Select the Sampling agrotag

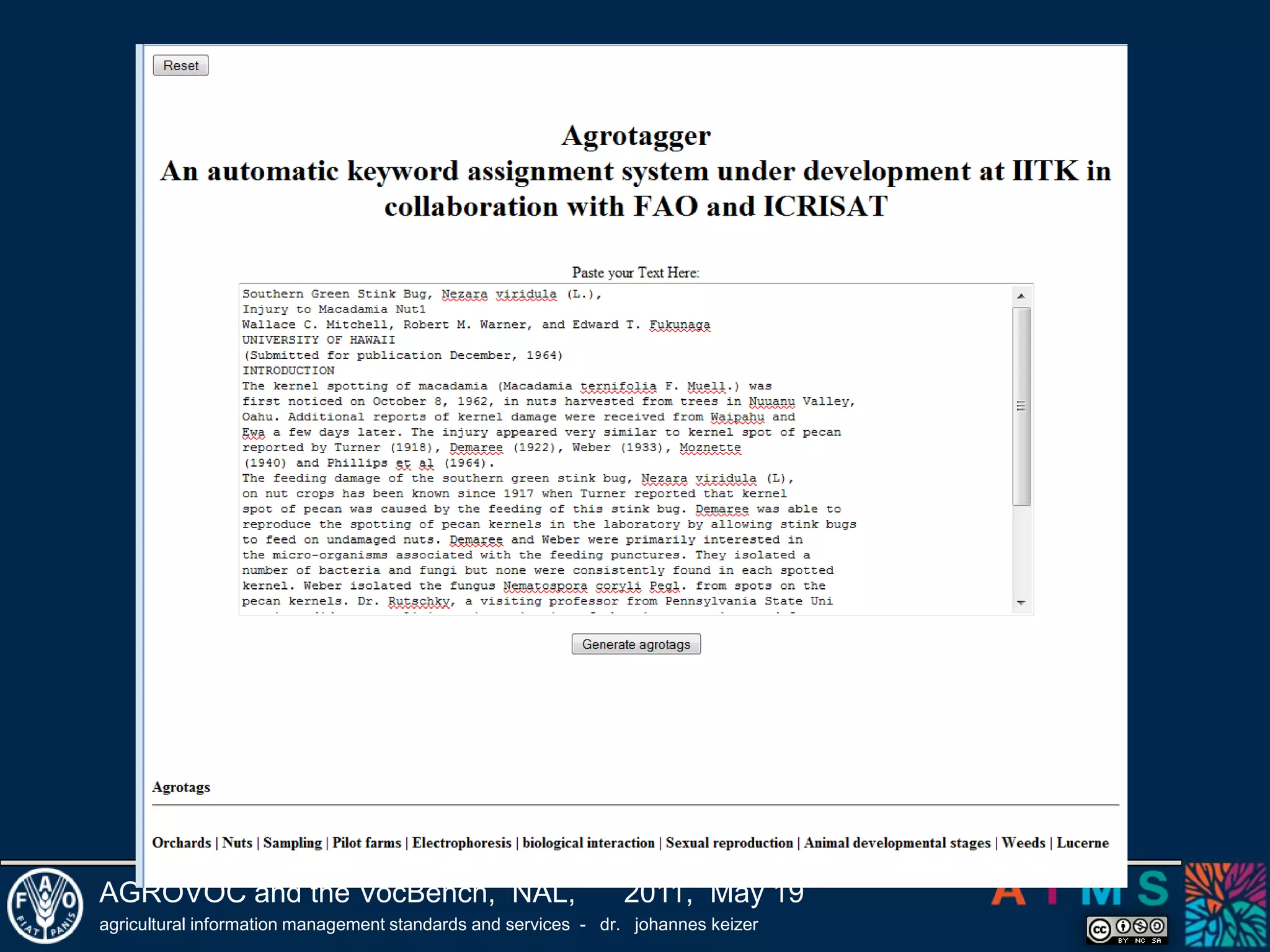point(292,843)
